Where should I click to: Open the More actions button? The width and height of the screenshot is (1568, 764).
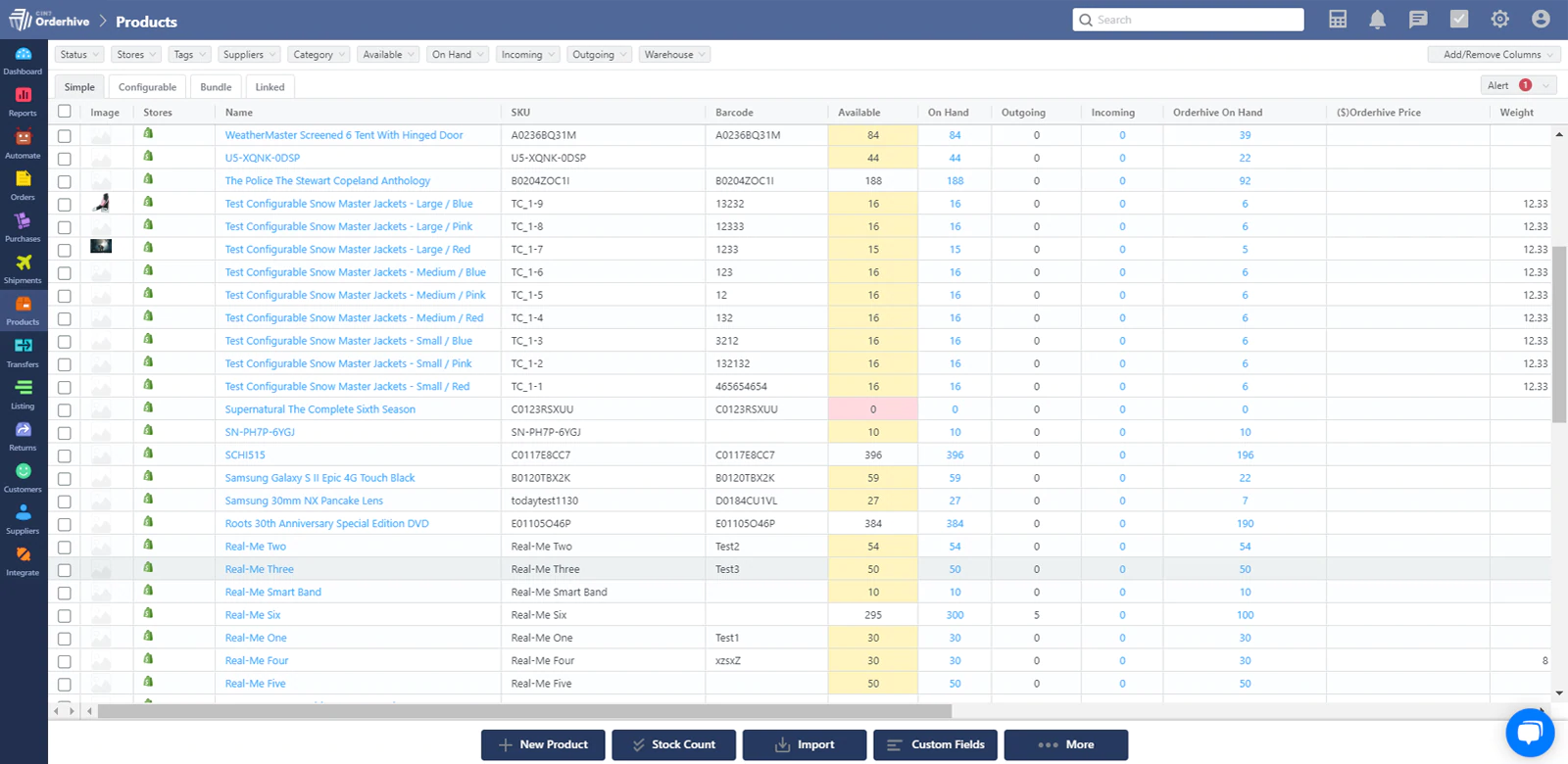[1066, 744]
